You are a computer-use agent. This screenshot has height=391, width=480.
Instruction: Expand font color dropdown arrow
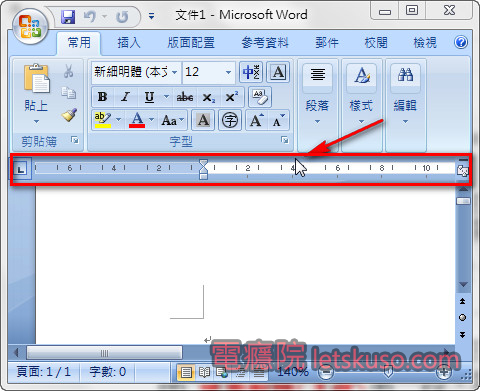tap(151, 120)
